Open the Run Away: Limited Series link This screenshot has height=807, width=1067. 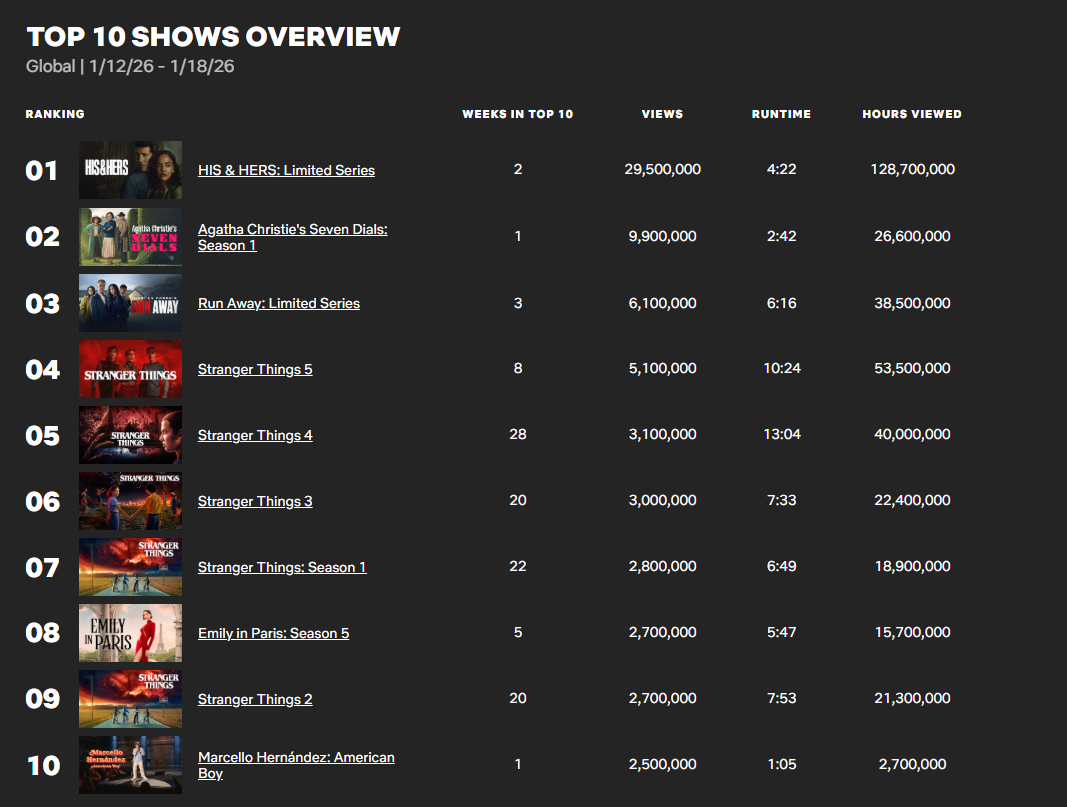[x=278, y=303]
